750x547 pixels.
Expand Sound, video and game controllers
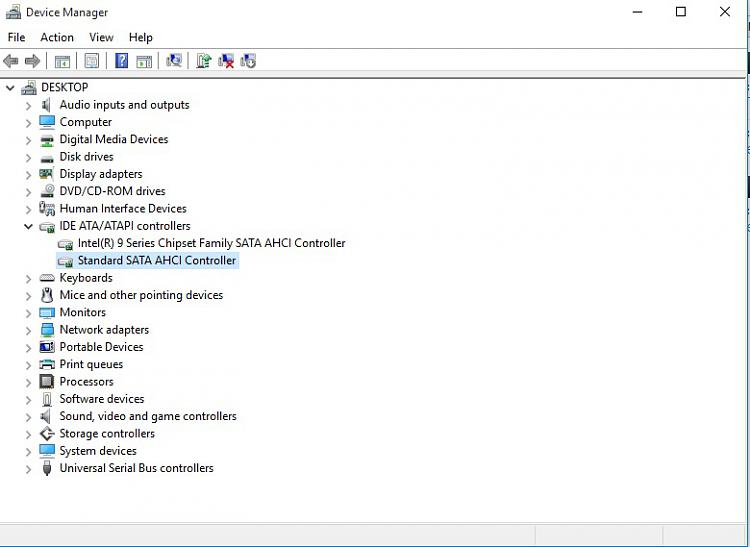pos(28,417)
